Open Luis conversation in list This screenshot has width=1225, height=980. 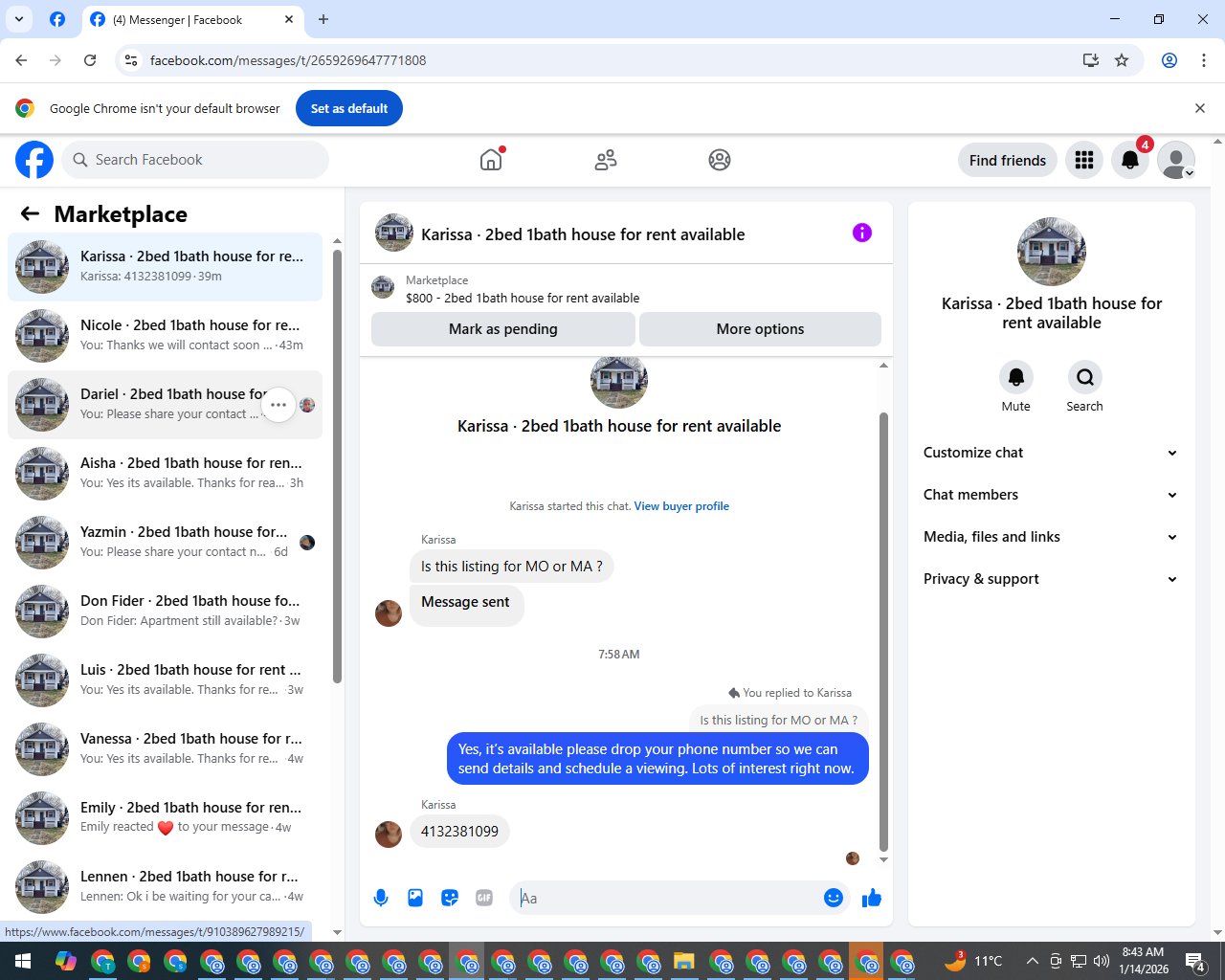point(165,680)
